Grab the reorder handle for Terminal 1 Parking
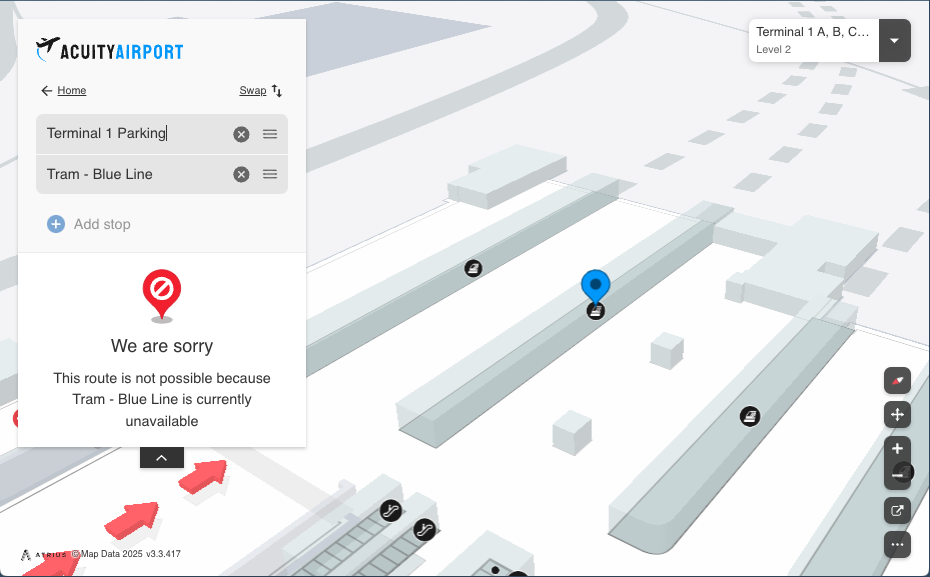Image resolution: width=930 pixels, height=577 pixels. 270,134
